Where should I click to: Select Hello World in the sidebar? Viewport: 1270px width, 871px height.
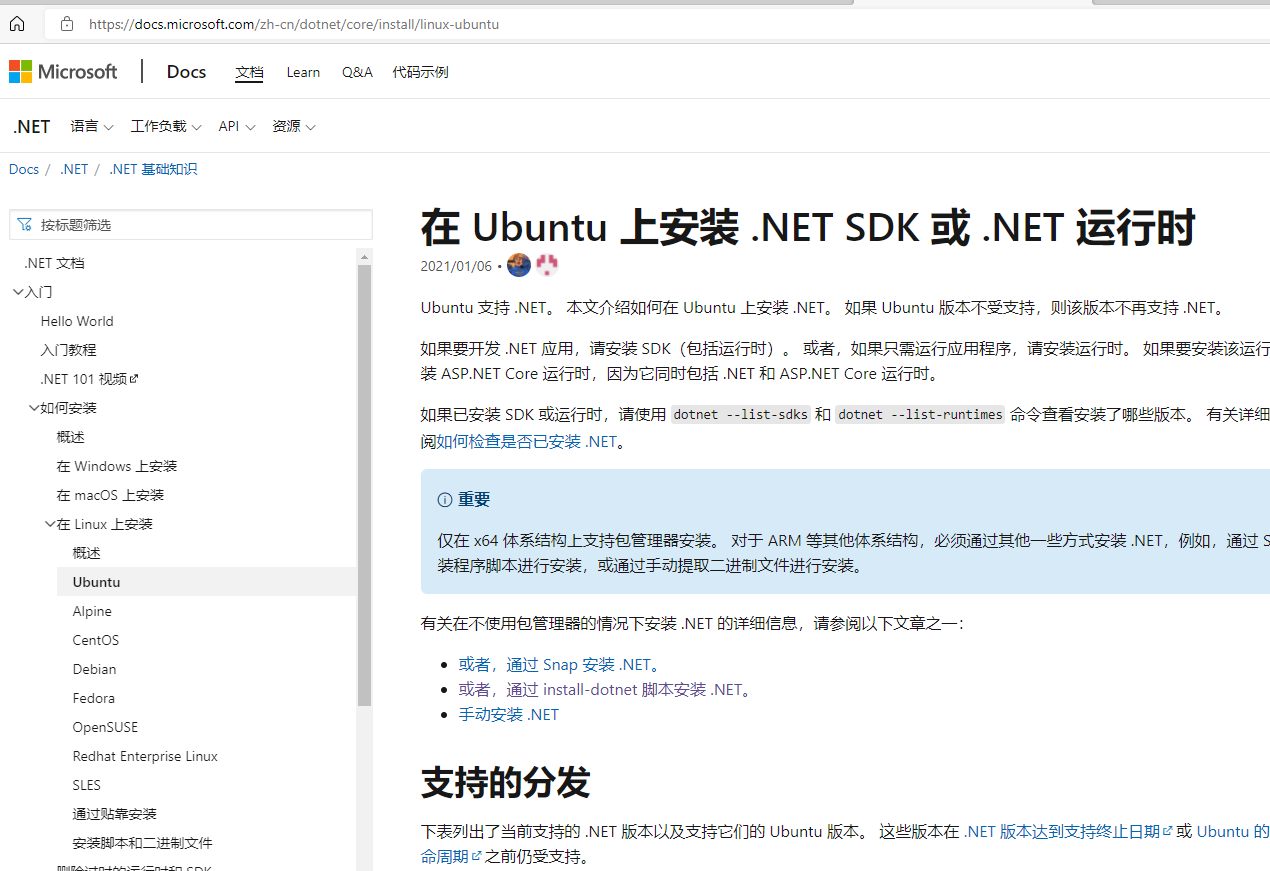tap(77, 321)
